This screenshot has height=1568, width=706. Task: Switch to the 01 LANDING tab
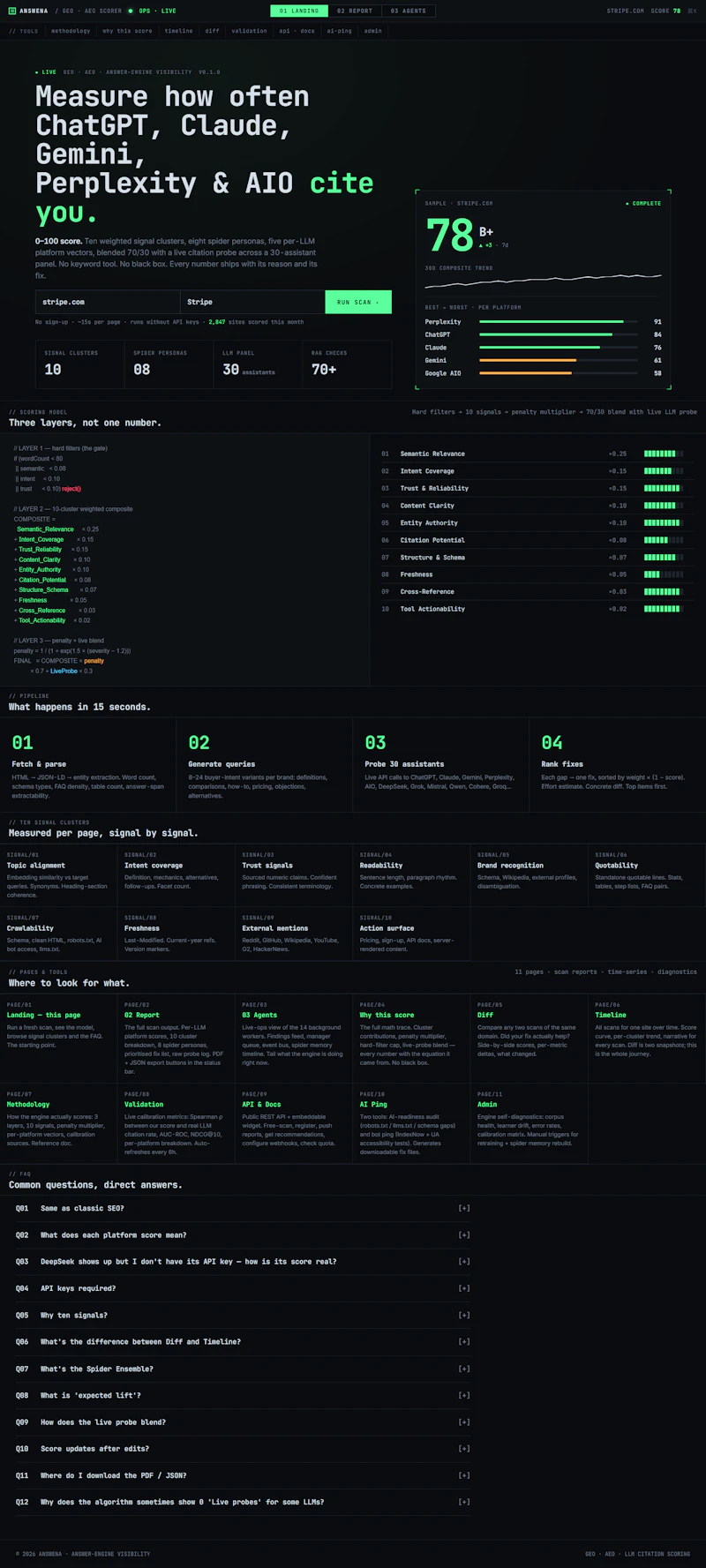click(299, 11)
